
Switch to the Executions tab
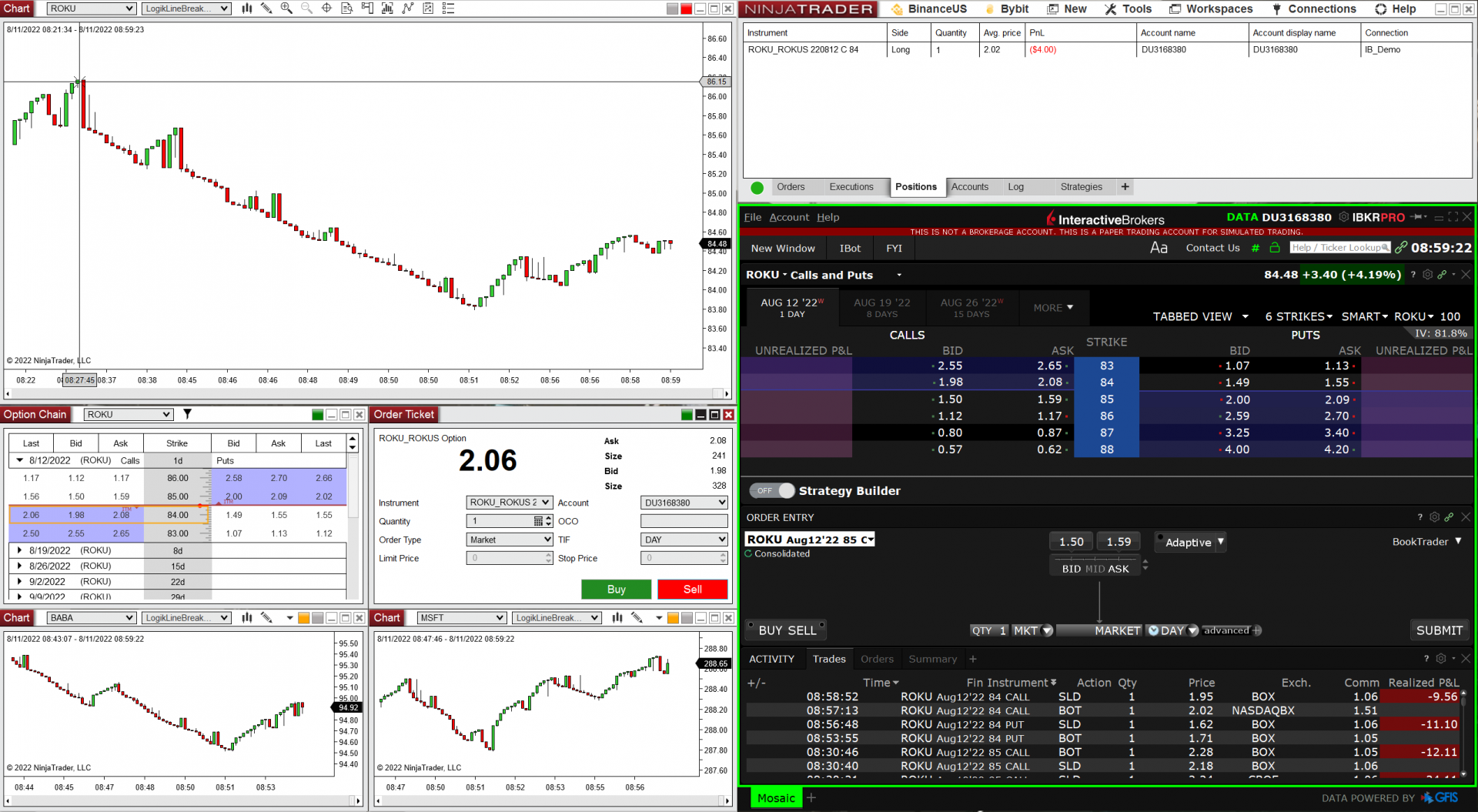click(851, 187)
